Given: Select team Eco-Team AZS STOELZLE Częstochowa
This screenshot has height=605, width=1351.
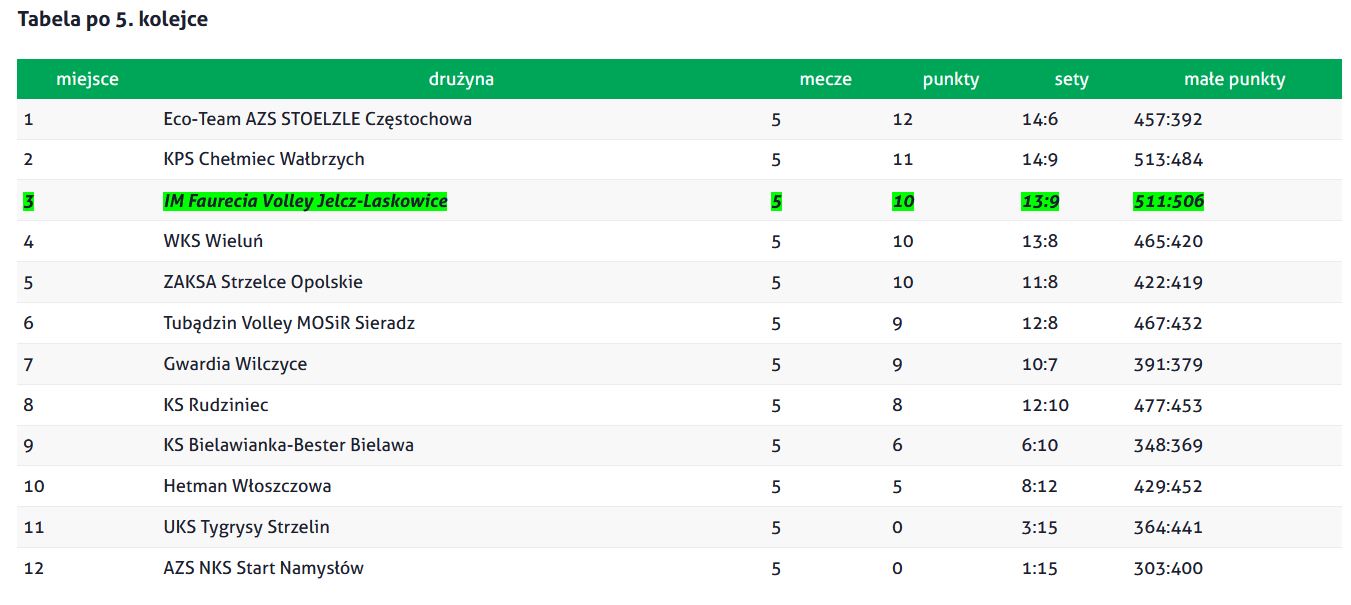Looking at the screenshot, I should coord(317,119).
